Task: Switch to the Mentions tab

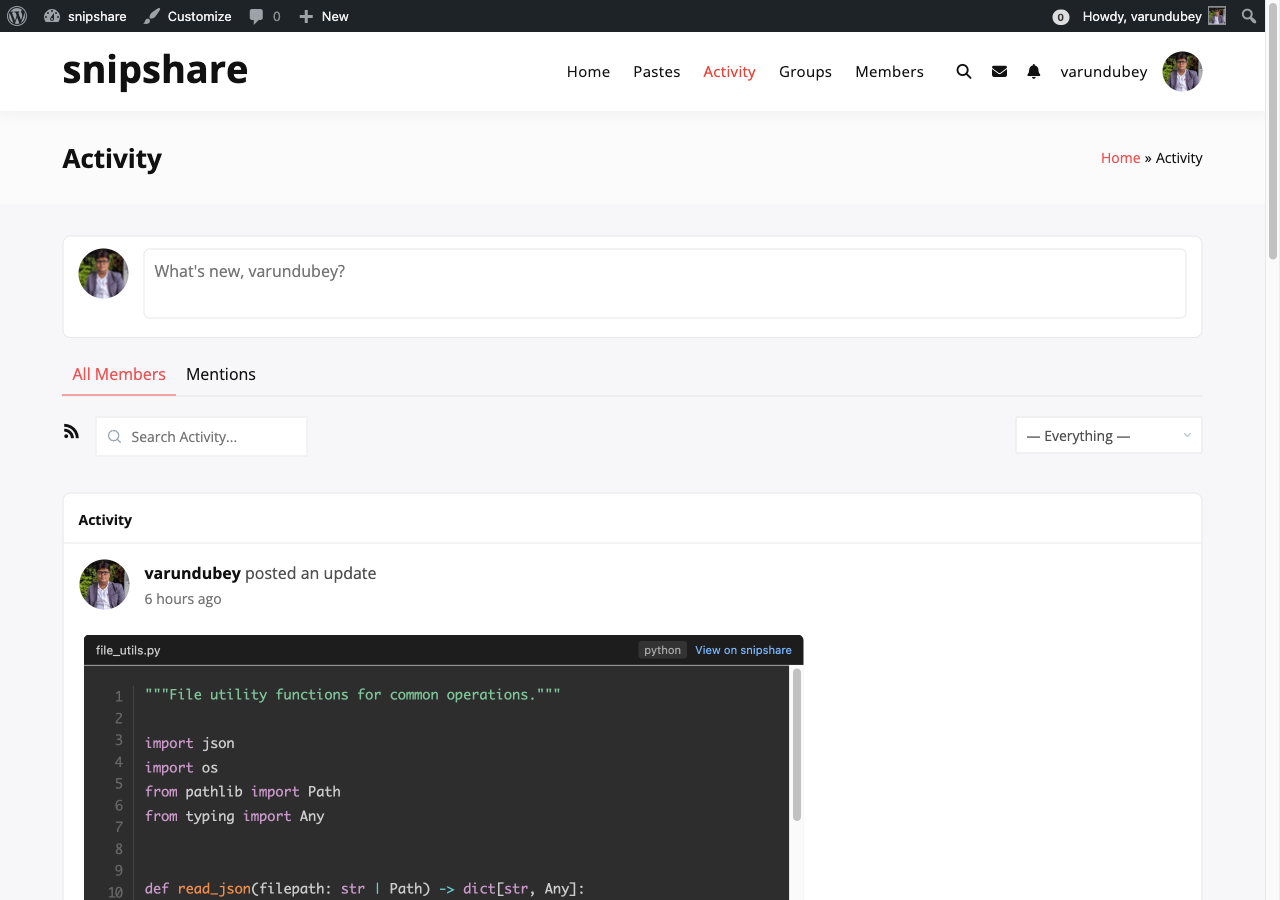Action: coord(220,374)
